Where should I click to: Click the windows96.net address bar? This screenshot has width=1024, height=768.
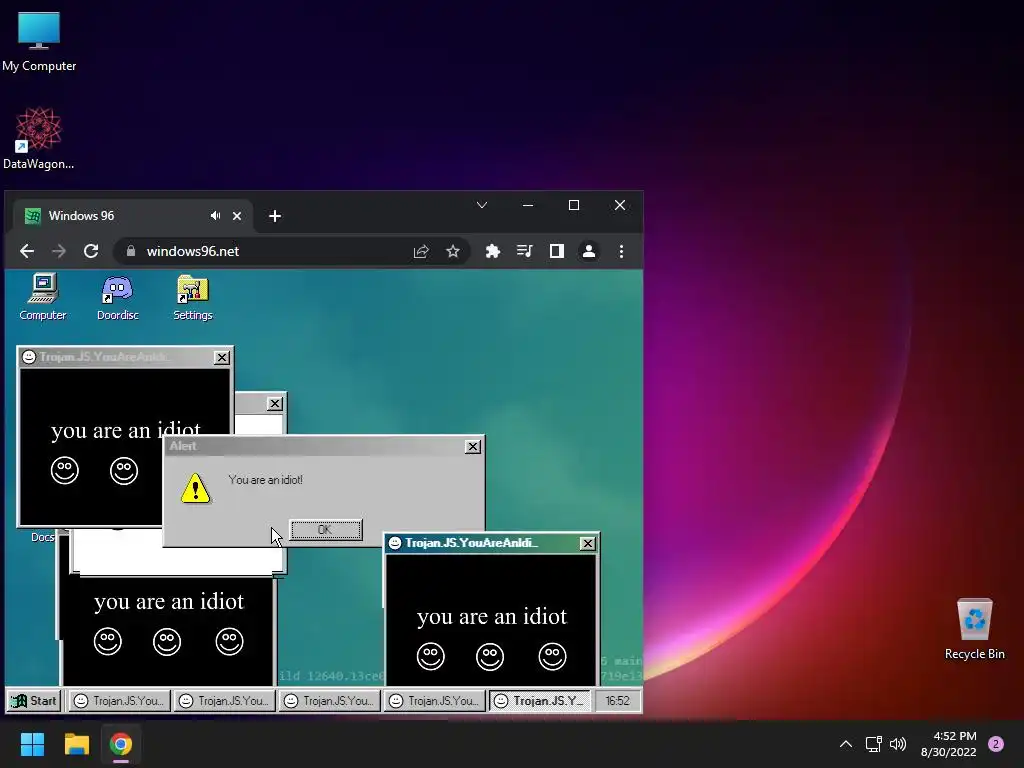(291, 251)
